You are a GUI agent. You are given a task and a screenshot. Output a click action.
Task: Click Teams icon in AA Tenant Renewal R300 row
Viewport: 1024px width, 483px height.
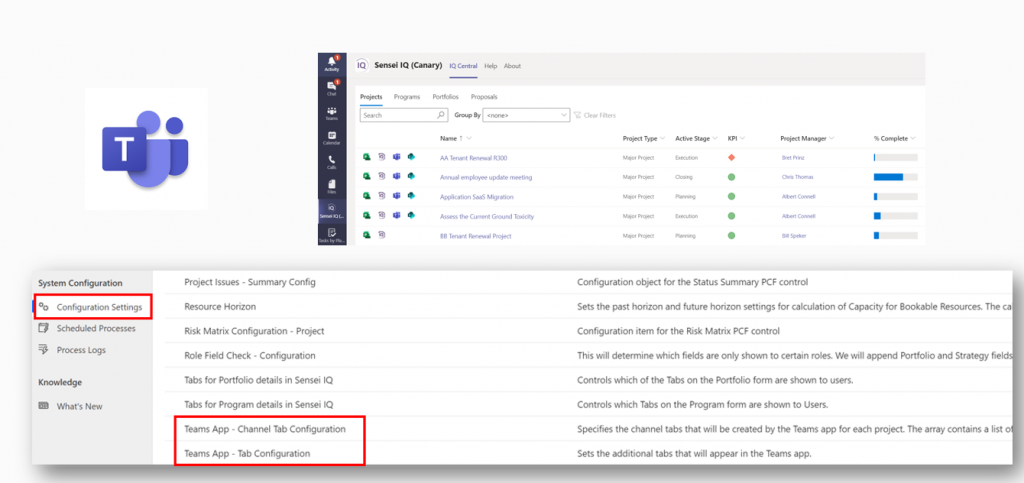[x=396, y=157]
